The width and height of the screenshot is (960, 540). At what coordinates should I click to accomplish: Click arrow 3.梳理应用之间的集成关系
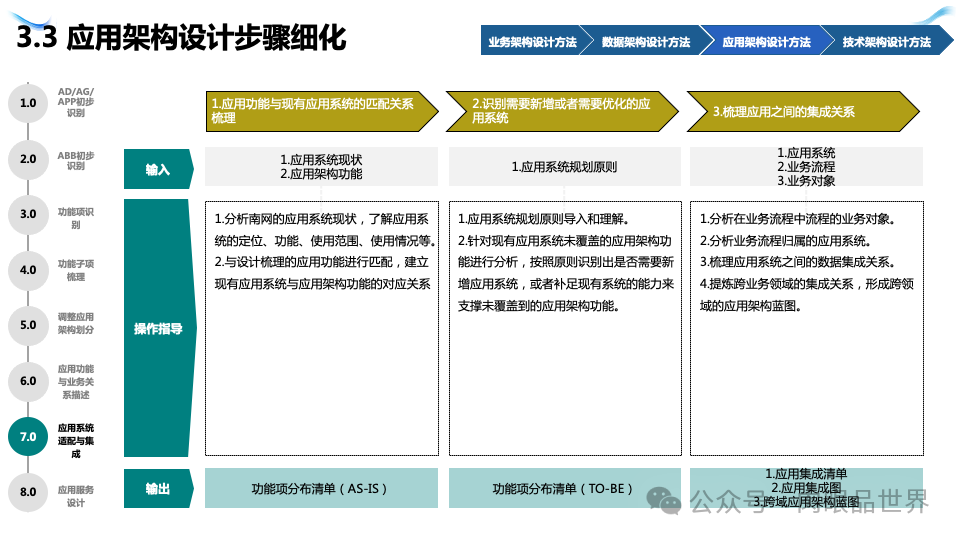tap(803, 111)
